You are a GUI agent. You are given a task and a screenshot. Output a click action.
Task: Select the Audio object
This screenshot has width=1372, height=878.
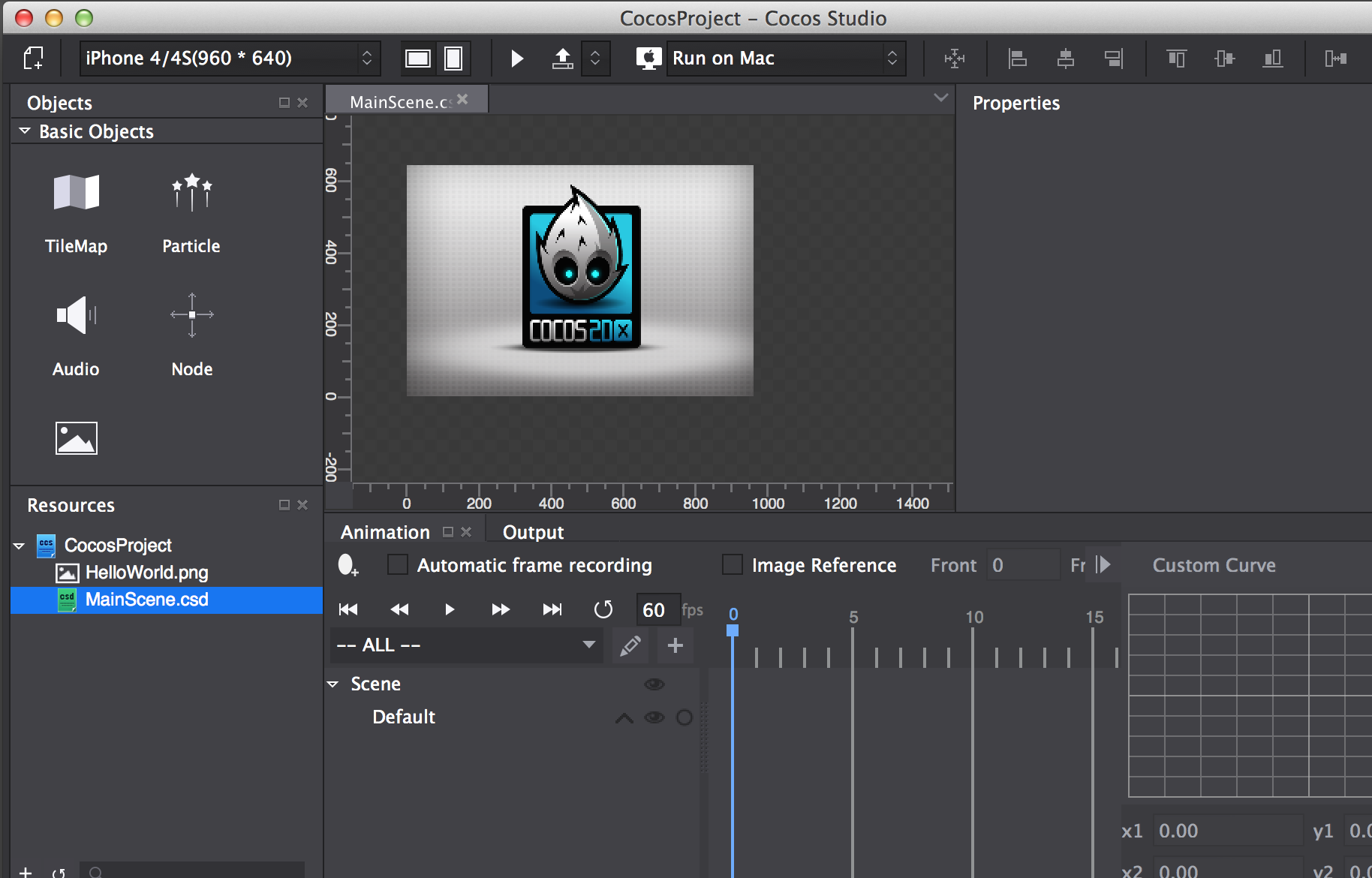[76, 335]
